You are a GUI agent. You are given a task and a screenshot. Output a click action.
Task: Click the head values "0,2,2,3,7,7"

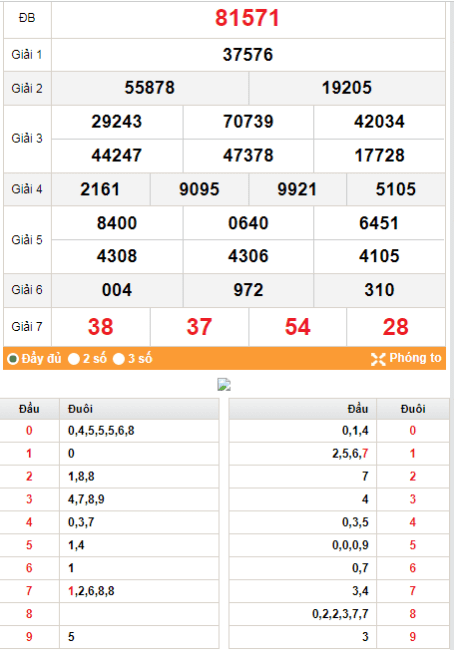340,614
